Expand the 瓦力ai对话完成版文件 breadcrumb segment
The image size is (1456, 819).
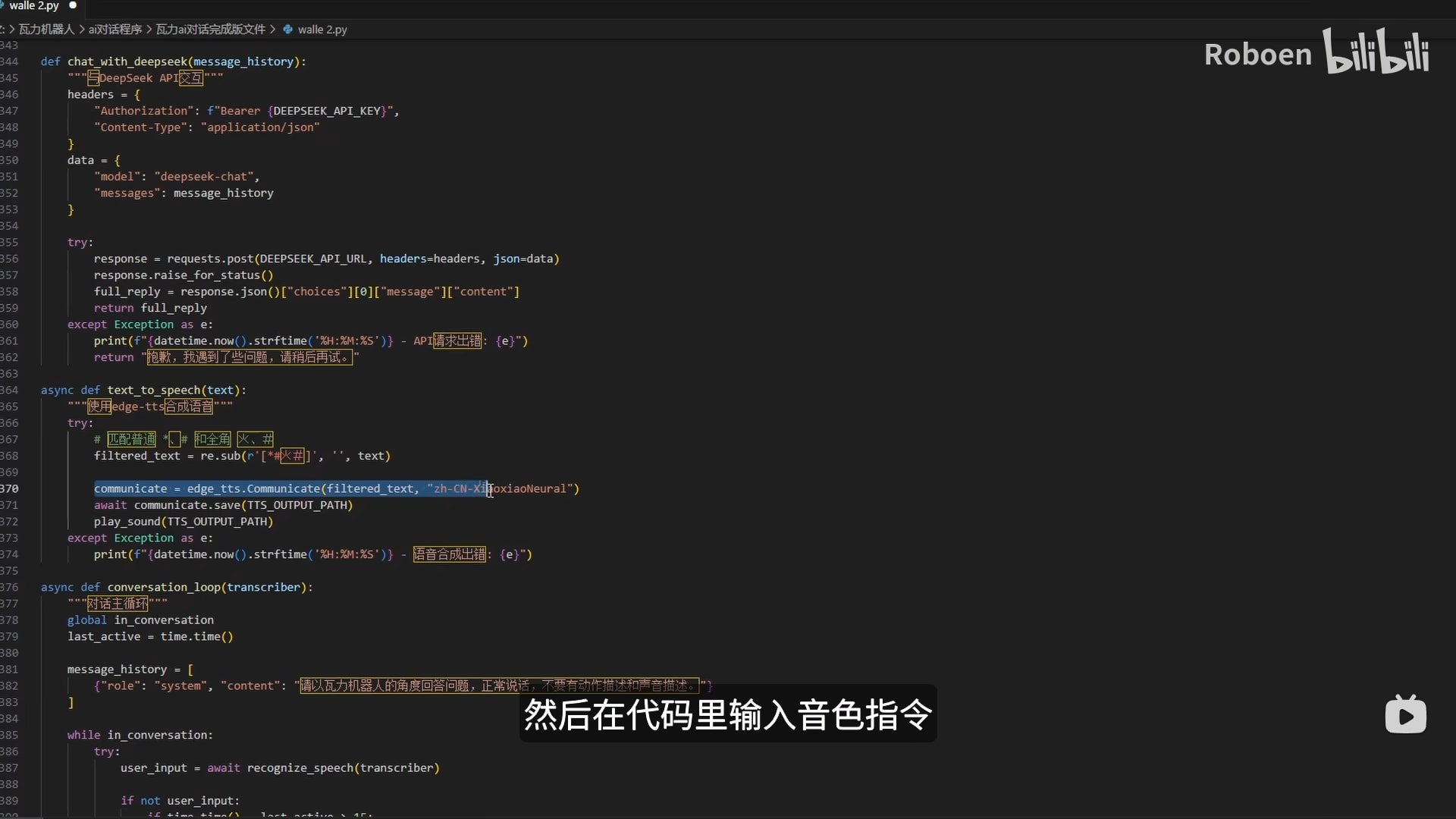(210, 30)
